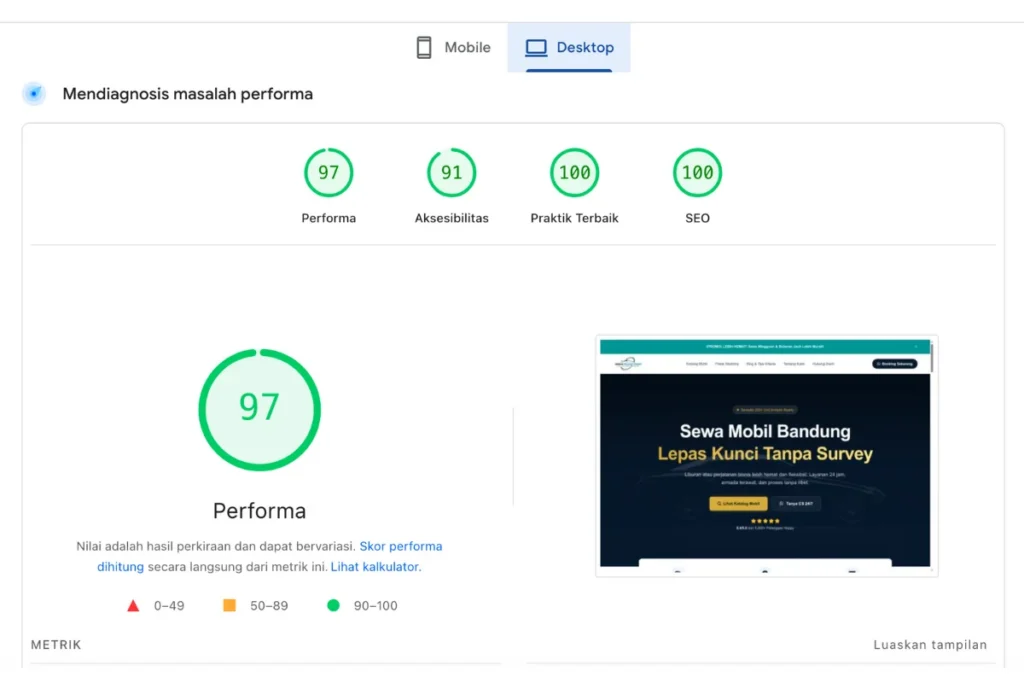The image size is (1024, 683).
Task: Go to the SEO score gauge
Action: click(697, 173)
